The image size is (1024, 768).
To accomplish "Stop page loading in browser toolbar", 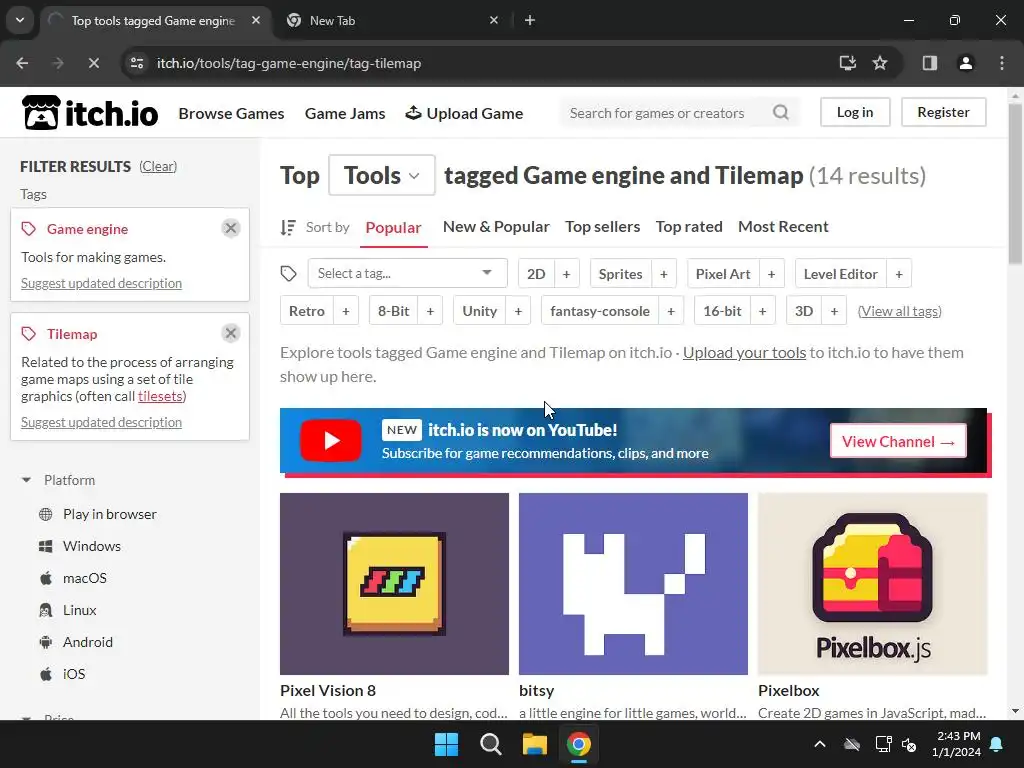I will [x=93, y=63].
